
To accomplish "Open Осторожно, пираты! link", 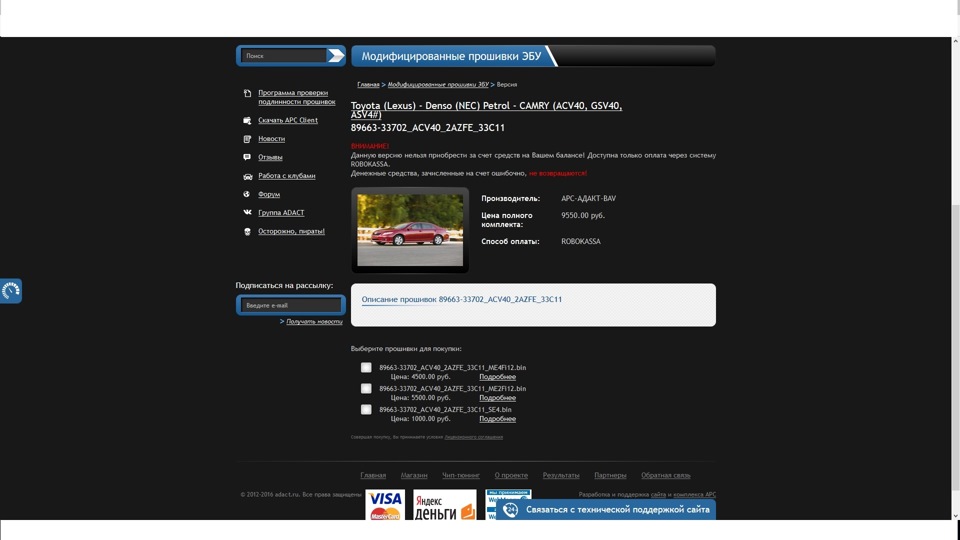I will 291,231.
